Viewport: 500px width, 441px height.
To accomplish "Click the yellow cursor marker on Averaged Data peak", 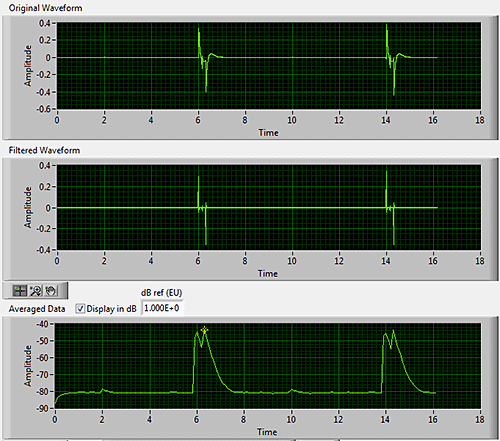I will [204, 330].
